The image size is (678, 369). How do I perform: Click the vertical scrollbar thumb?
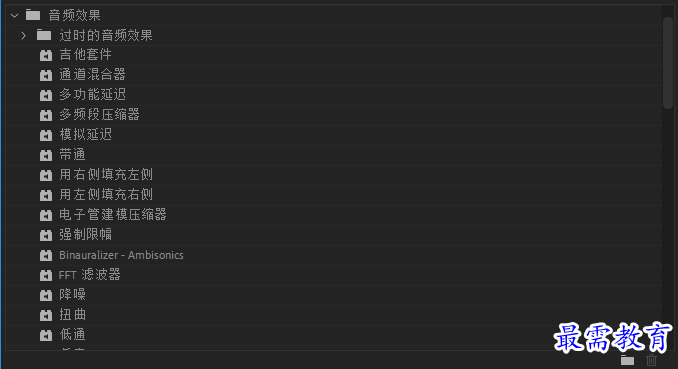[x=668, y=63]
